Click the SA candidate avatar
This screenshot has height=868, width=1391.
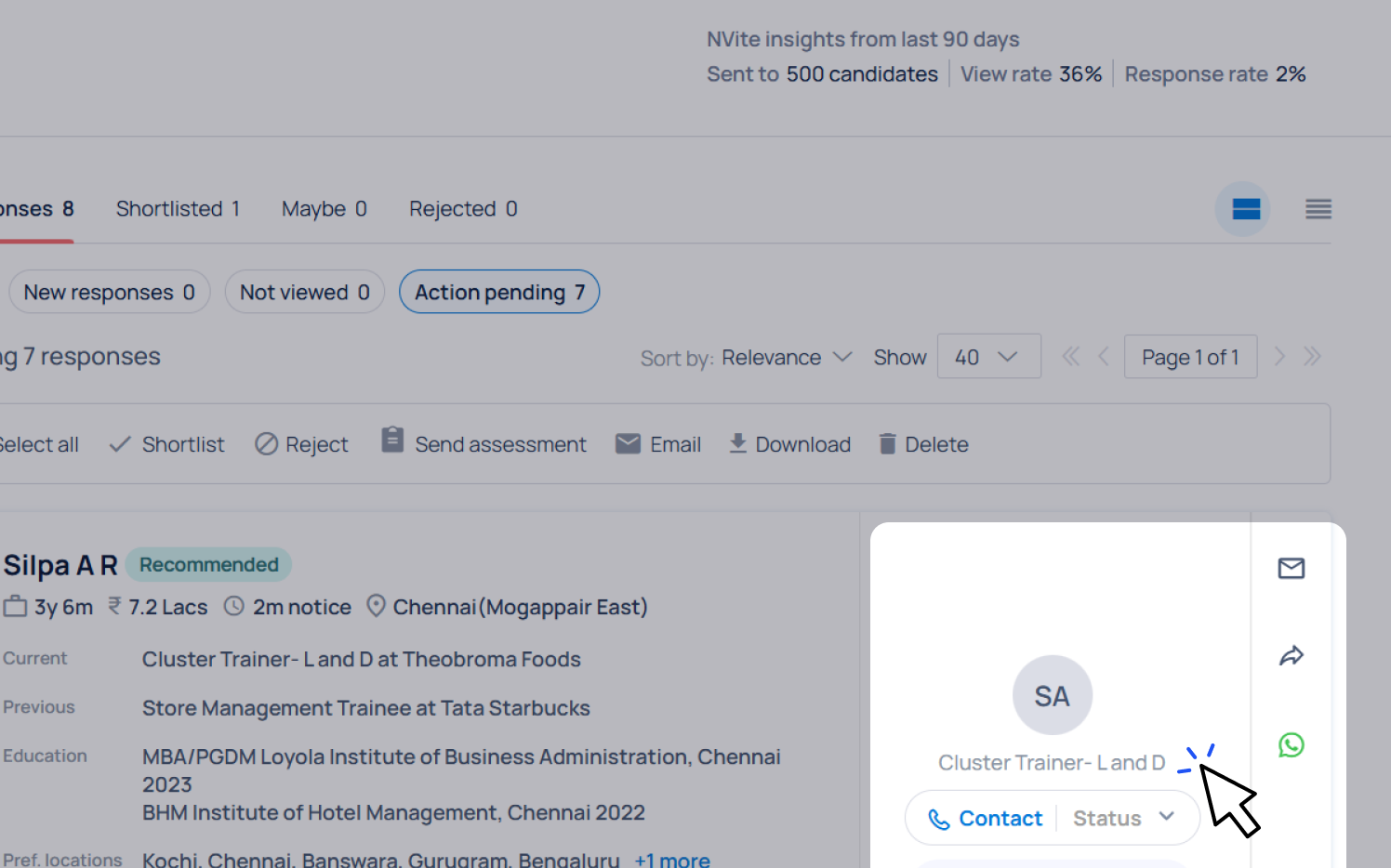(1052, 695)
